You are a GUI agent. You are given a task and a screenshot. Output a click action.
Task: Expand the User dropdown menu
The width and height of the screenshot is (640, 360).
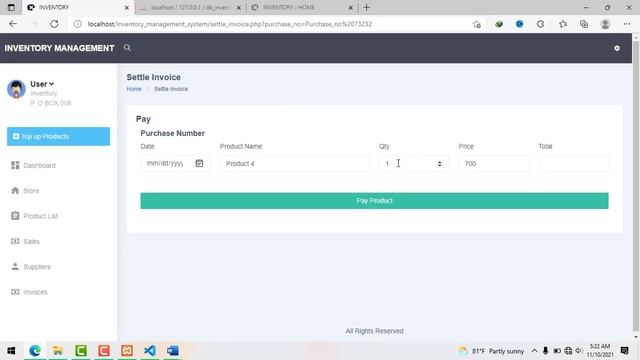[x=42, y=84]
